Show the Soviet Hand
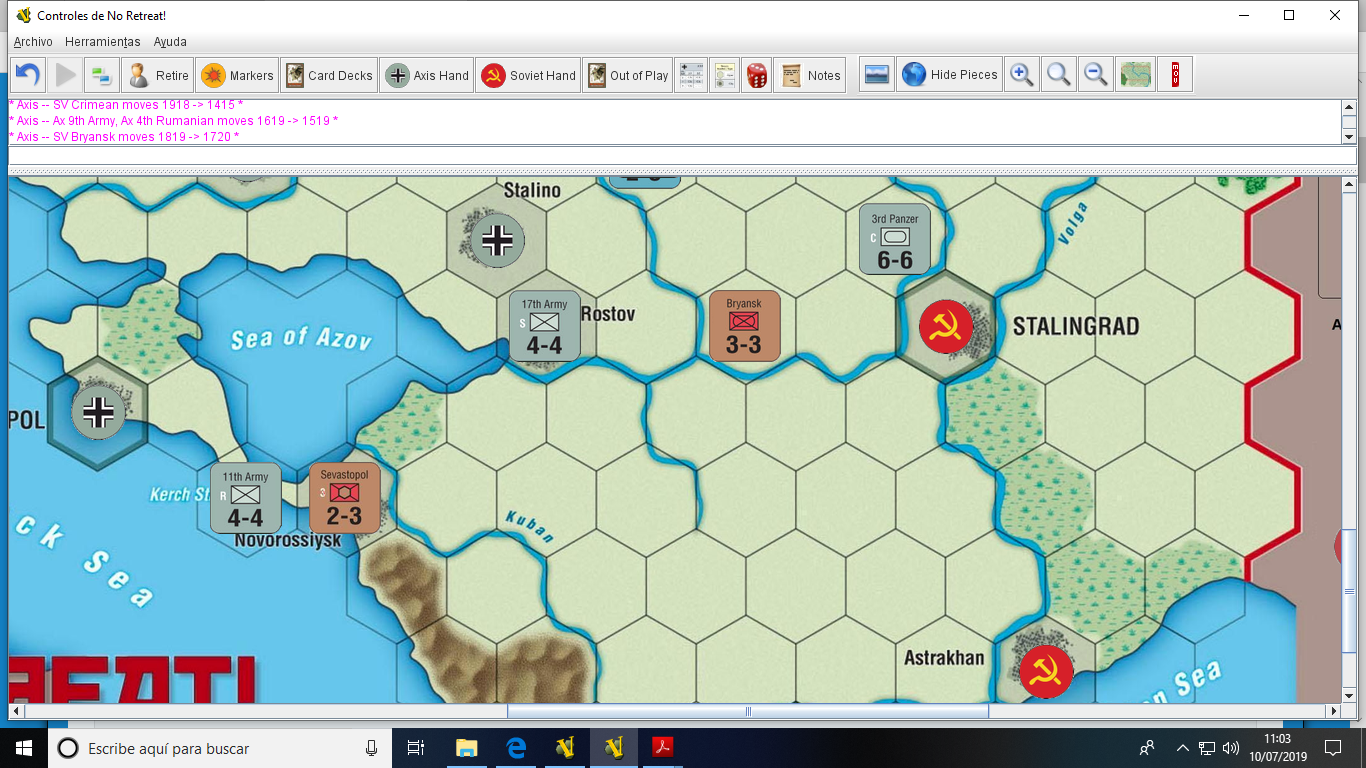1366x768 pixels. pos(528,75)
